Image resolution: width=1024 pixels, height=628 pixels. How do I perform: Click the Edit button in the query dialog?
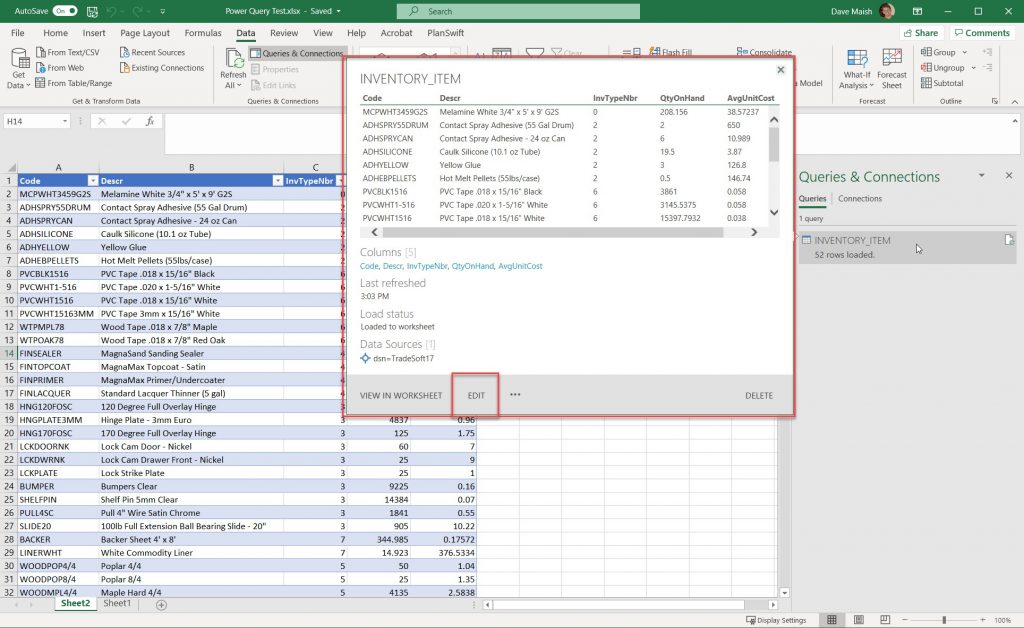click(x=476, y=395)
